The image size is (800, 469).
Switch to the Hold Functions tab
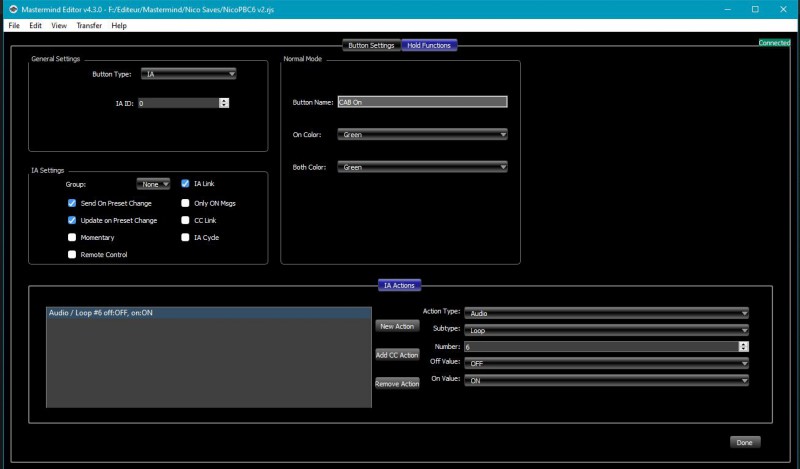428,45
